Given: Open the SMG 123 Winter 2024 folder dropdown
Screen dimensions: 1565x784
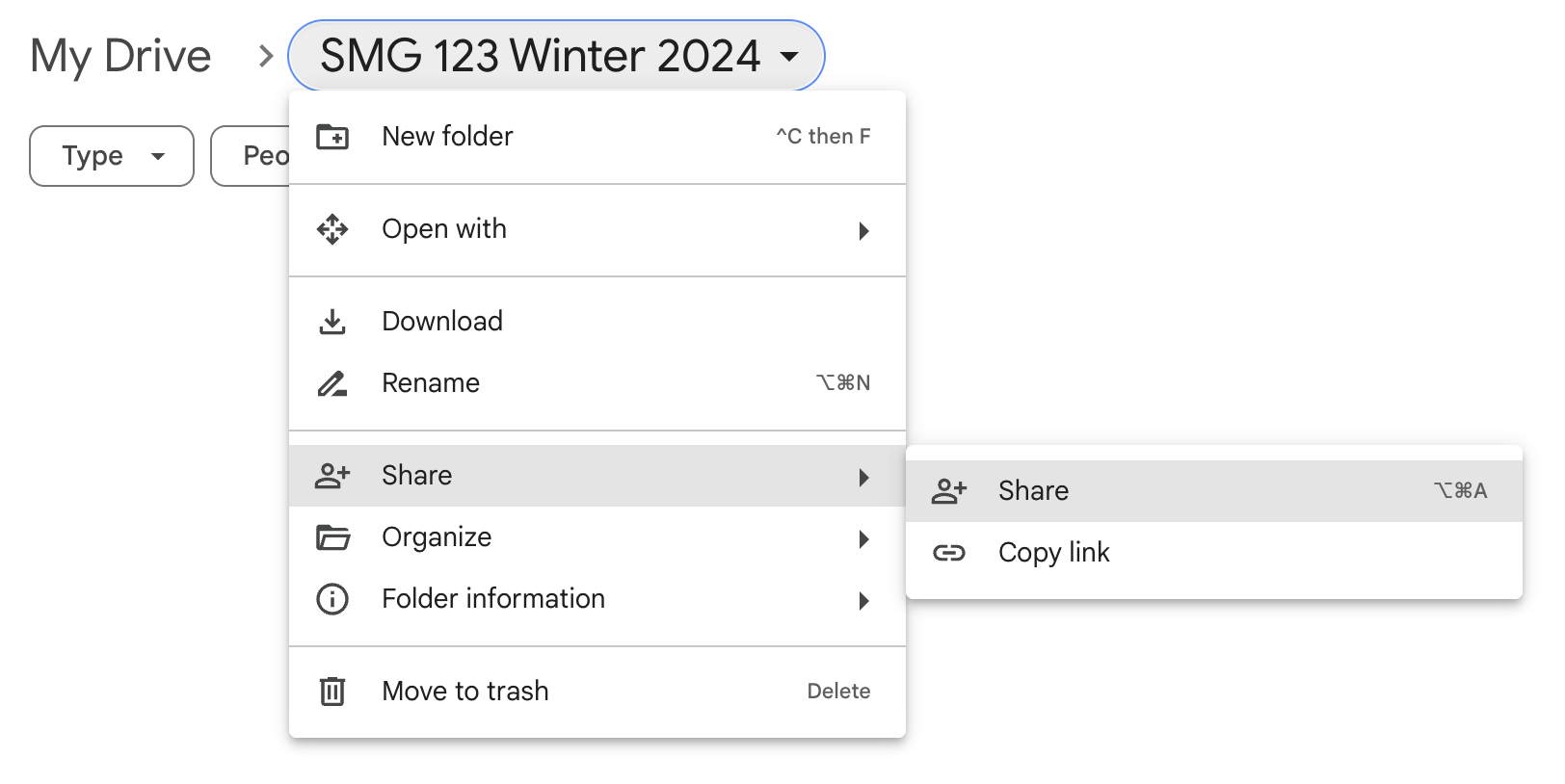Looking at the screenshot, I should point(556,56).
